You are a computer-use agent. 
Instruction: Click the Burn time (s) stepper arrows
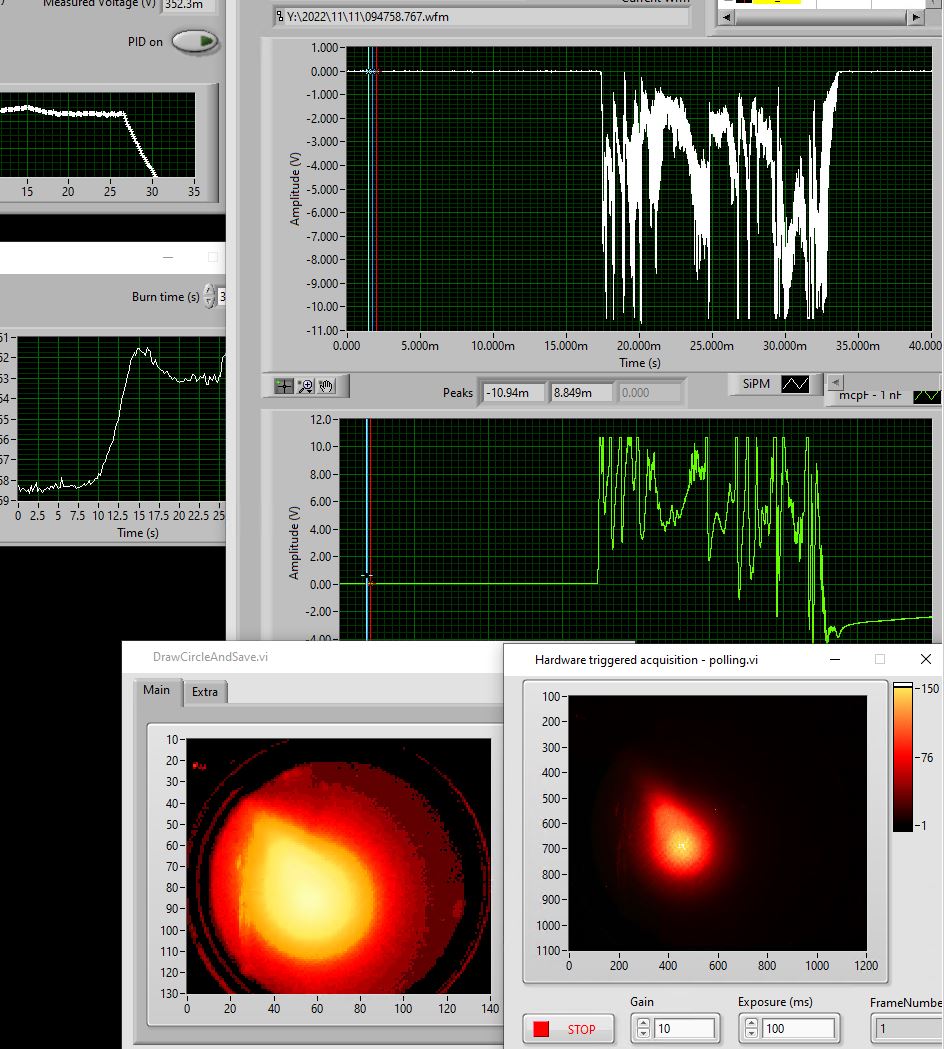click(x=209, y=296)
